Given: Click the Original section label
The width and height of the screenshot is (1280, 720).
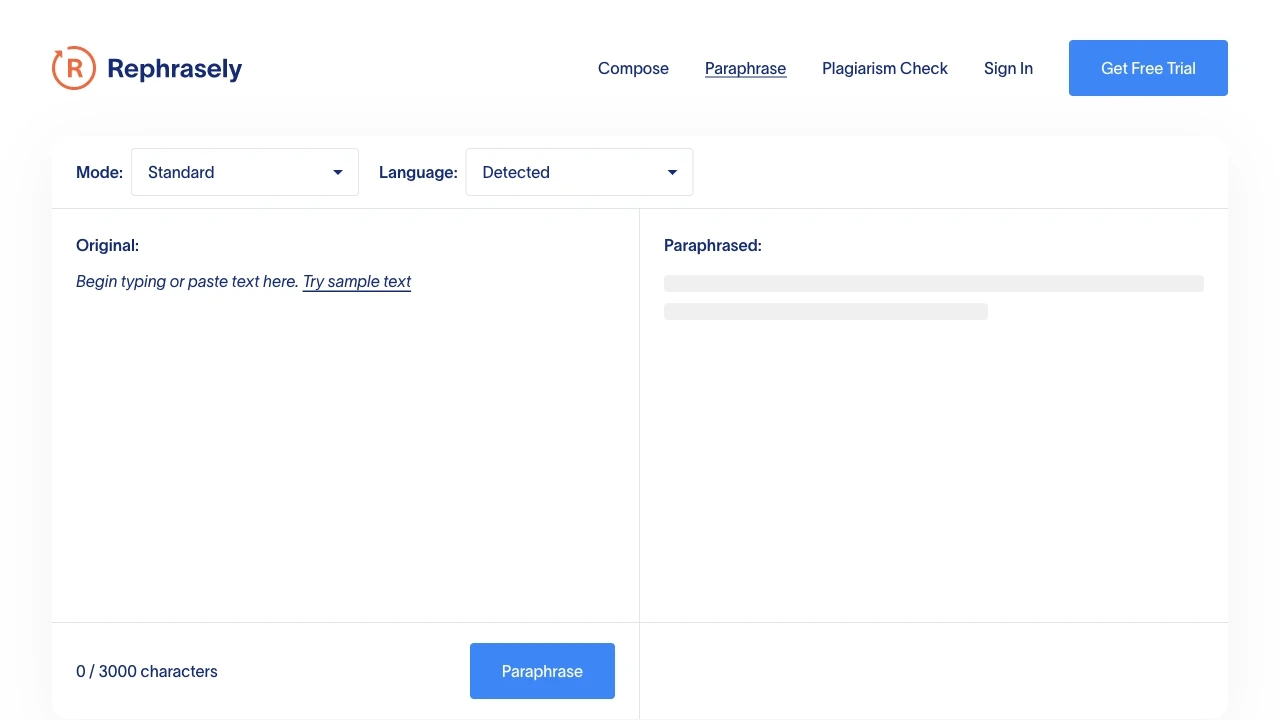Looking at the screenshot, I should [107, 245].
